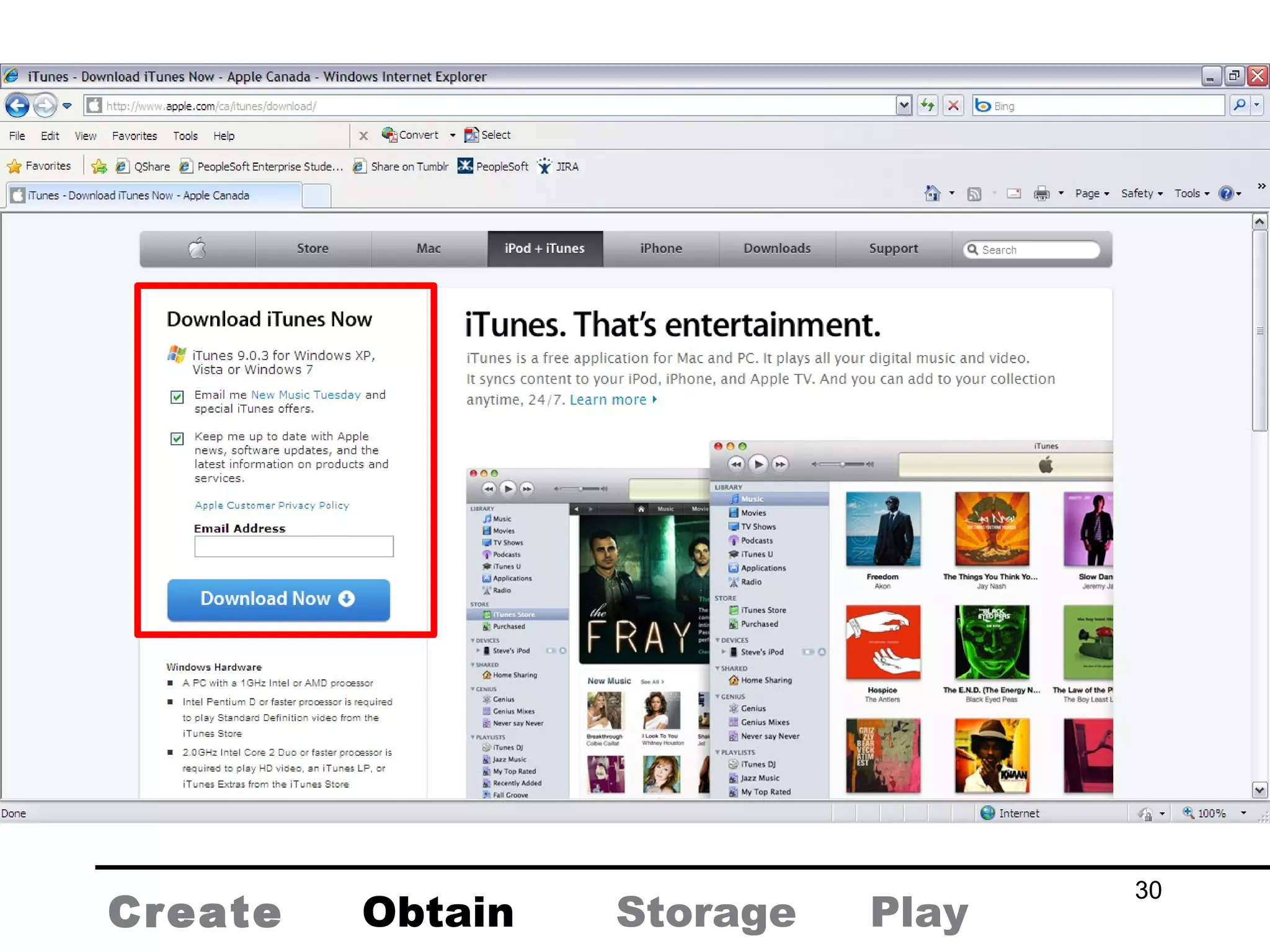Screen dimensions: 1270x952
Task: Click the New Music Tuesday link
Action: [x=305, y=395]
